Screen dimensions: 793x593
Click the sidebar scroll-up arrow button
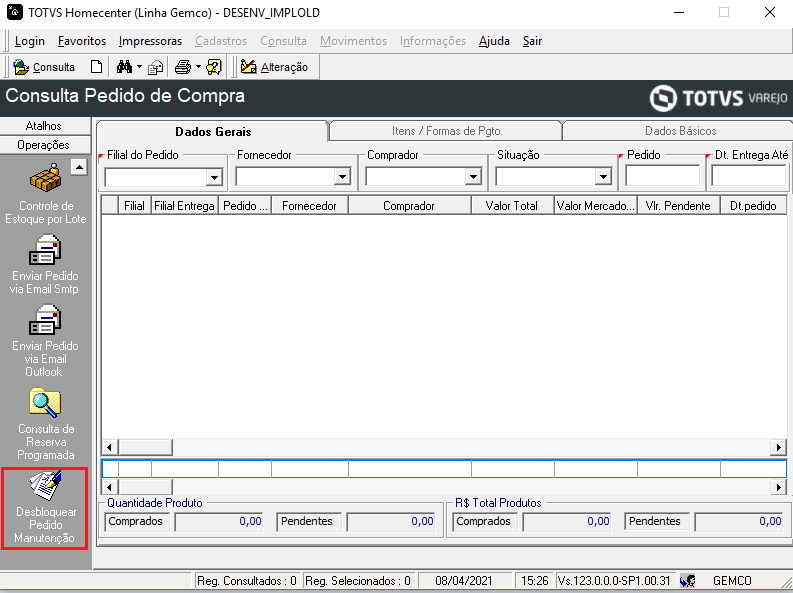click(x=79, y=167)
